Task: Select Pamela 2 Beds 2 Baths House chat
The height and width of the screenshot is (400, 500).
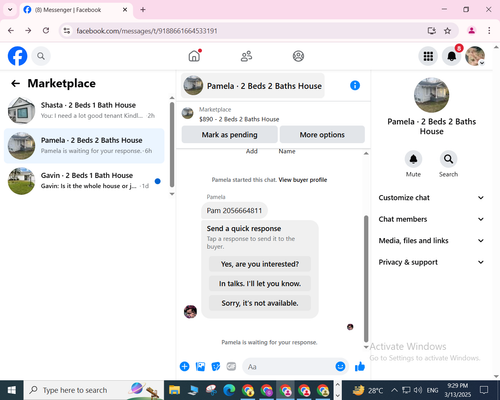Action: point(84,146)
